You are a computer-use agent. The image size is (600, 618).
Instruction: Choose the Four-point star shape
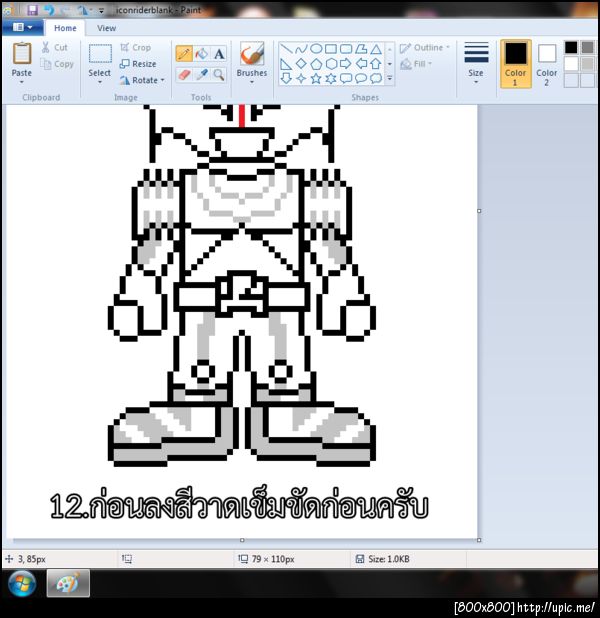(301, 78)
